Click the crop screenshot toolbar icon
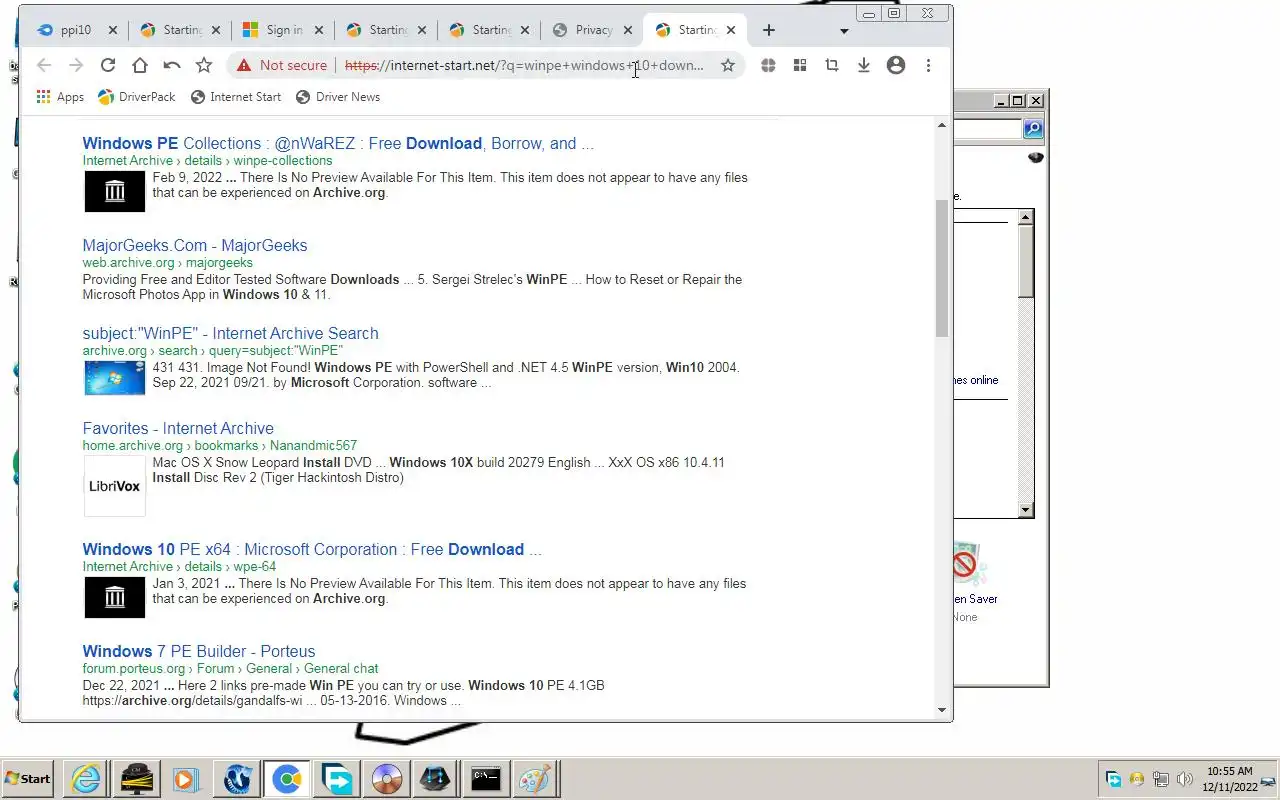 coord(832,65)
